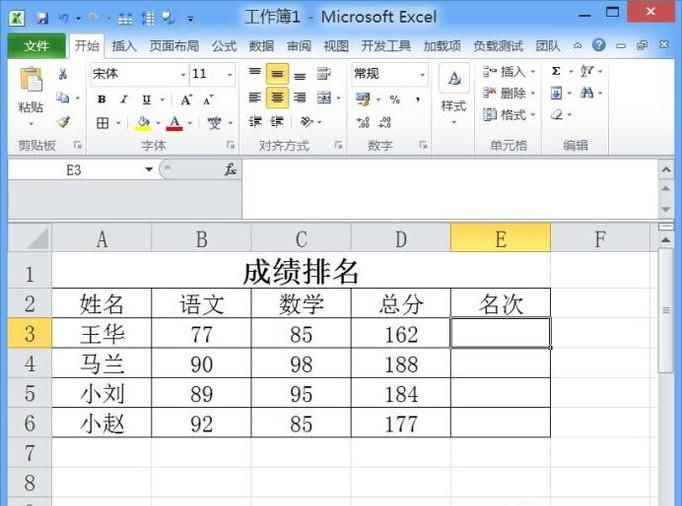Screen dimensions: 682x506
Task: Open font color dropdown arrow
Action: 190,124
